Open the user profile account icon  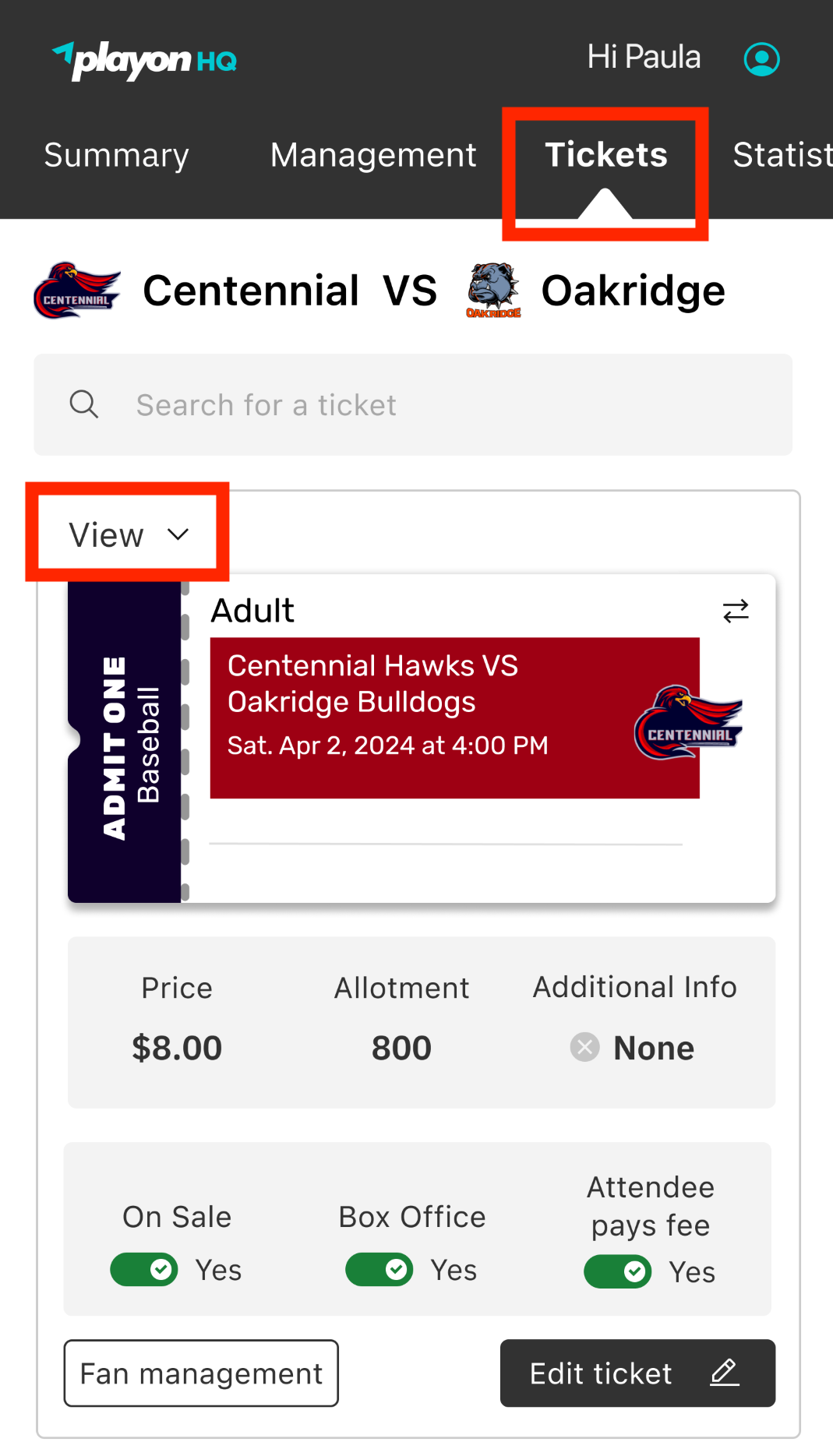[761, 58]
